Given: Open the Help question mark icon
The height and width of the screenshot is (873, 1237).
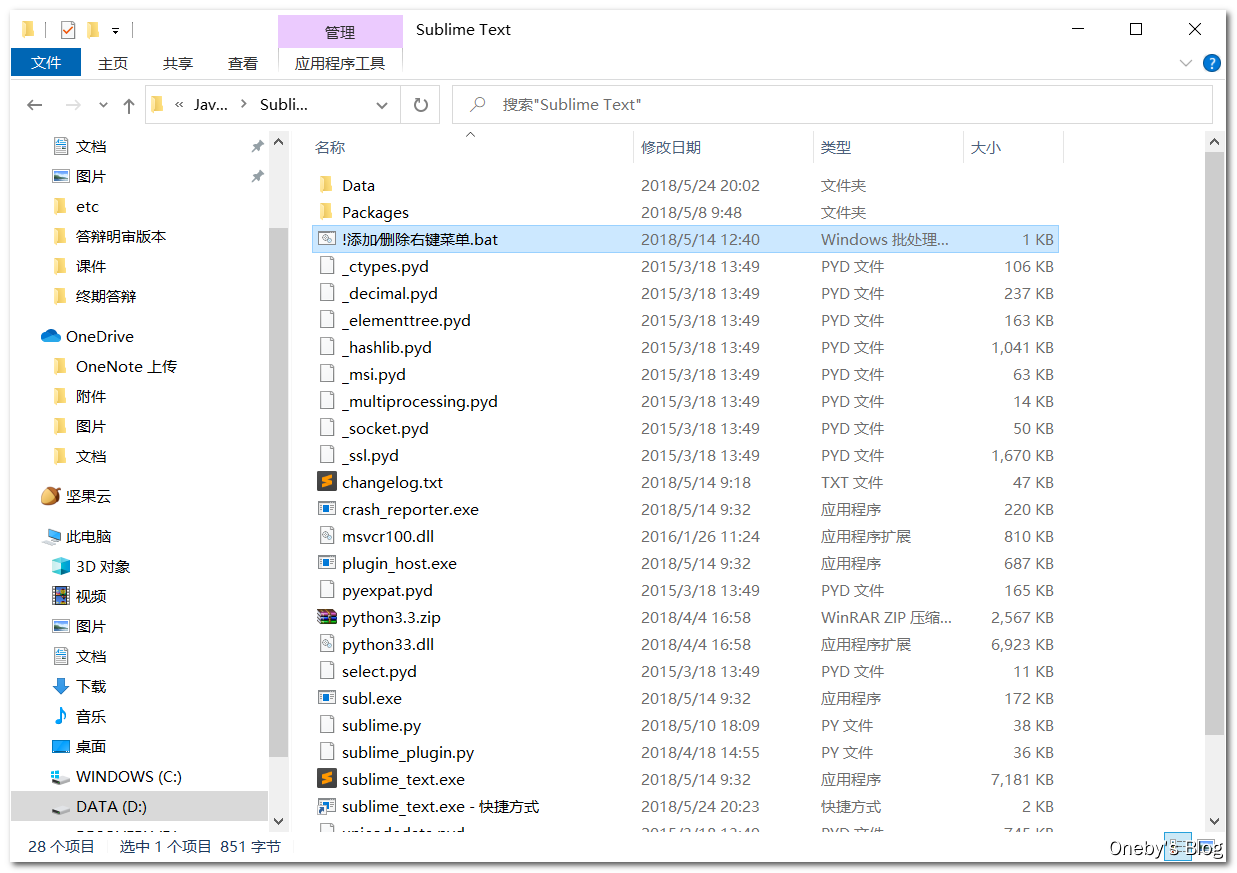Looking at the screenshot, I should (1211, 63).
